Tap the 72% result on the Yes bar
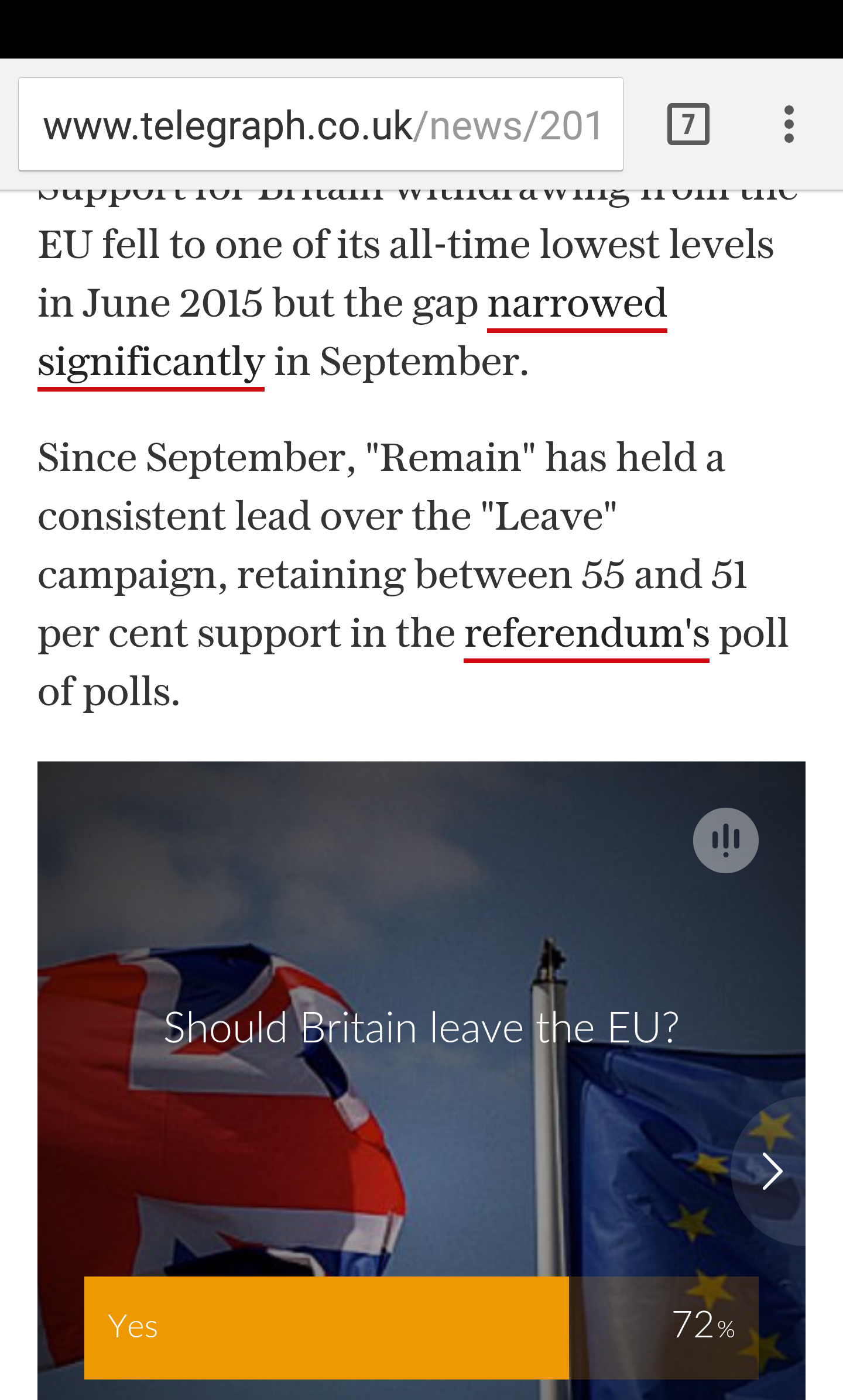Viewport: 843px width, 1400px height. pyautogui.click(x=702, y=1326)
